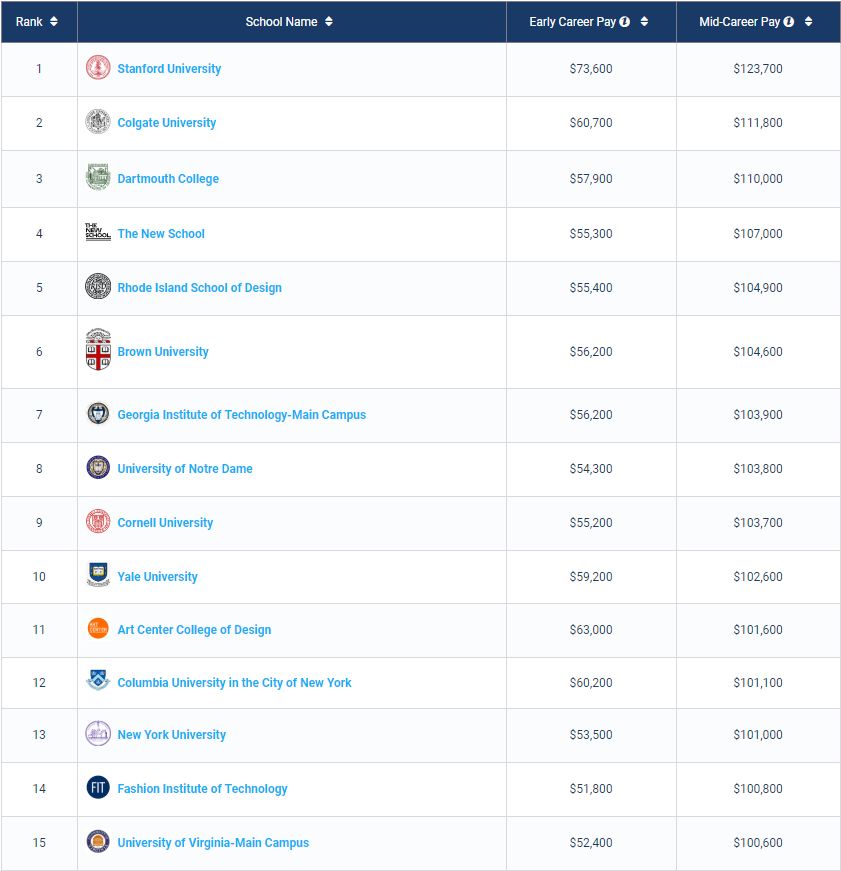This screenshot has height=871, width=841.
Task: Click the Brown University crest logo
Action: (98, 349)
